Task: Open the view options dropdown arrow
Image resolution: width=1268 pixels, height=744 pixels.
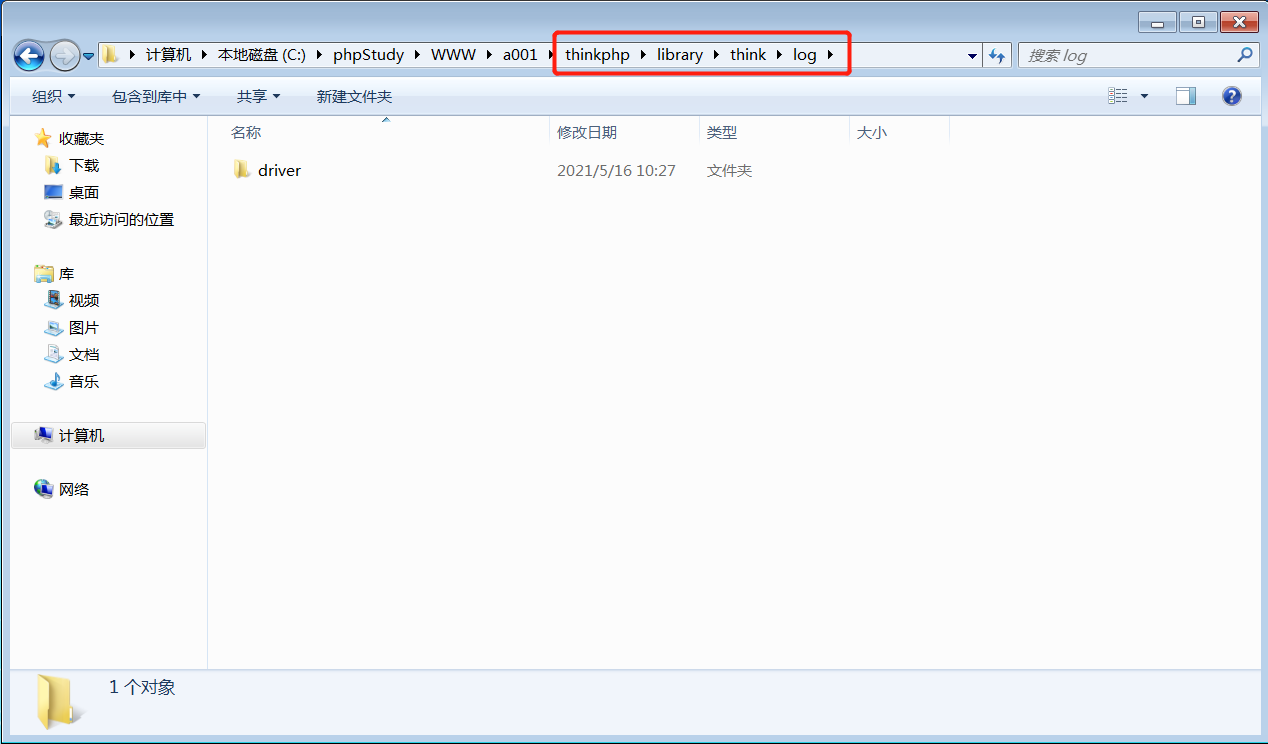Action: pos(1144,96)
